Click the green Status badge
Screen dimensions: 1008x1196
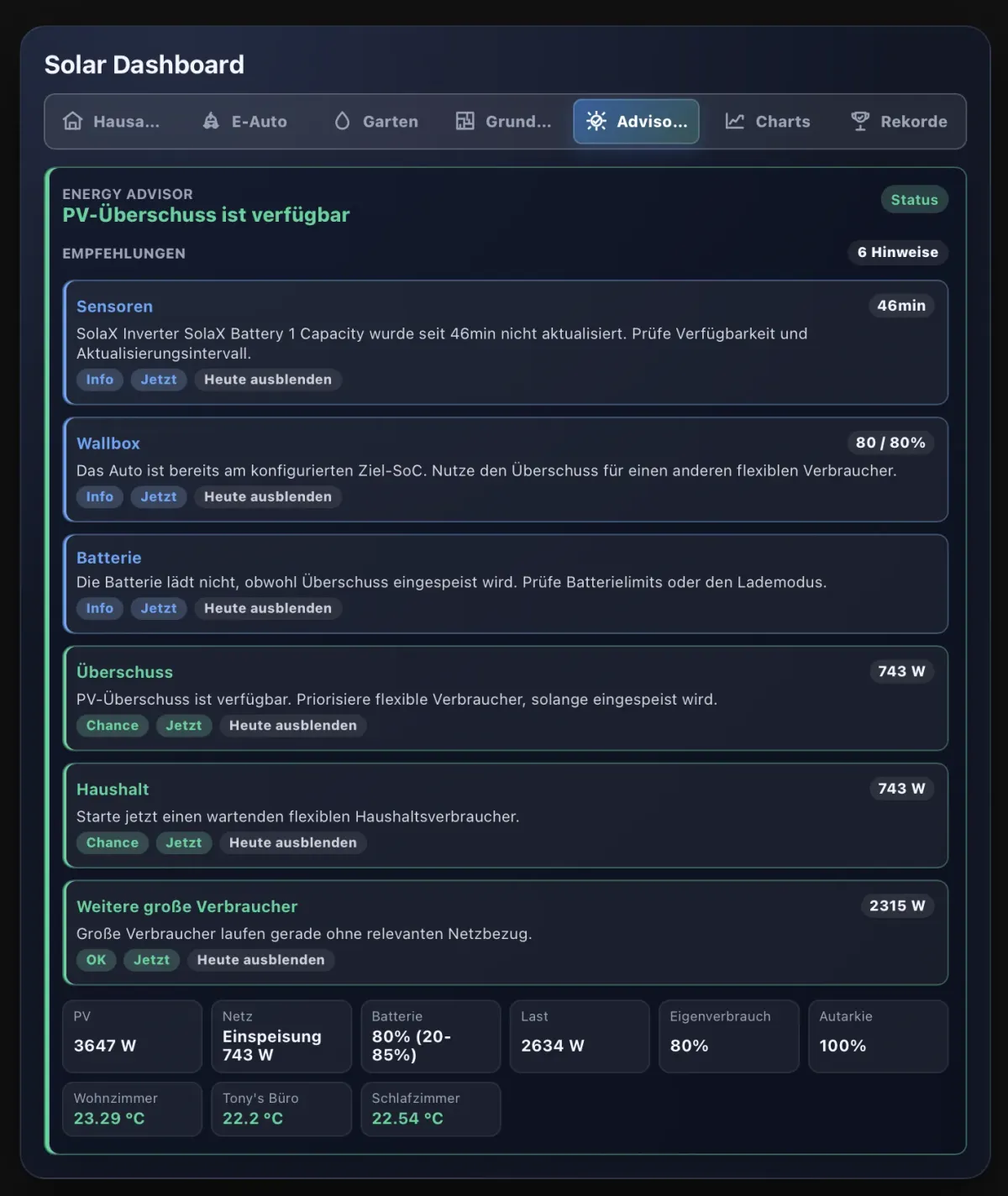(914, 200)
